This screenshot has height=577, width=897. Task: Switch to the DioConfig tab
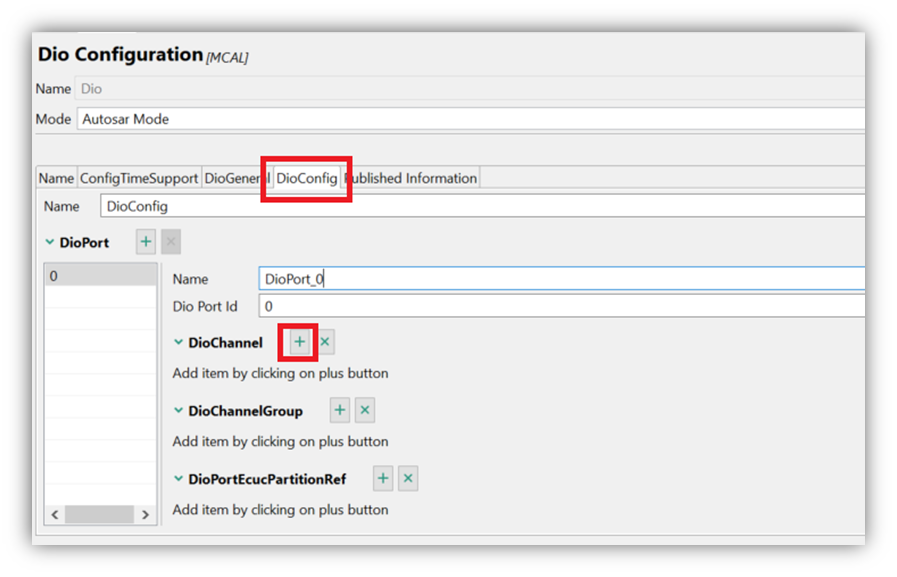click(306, 178)
